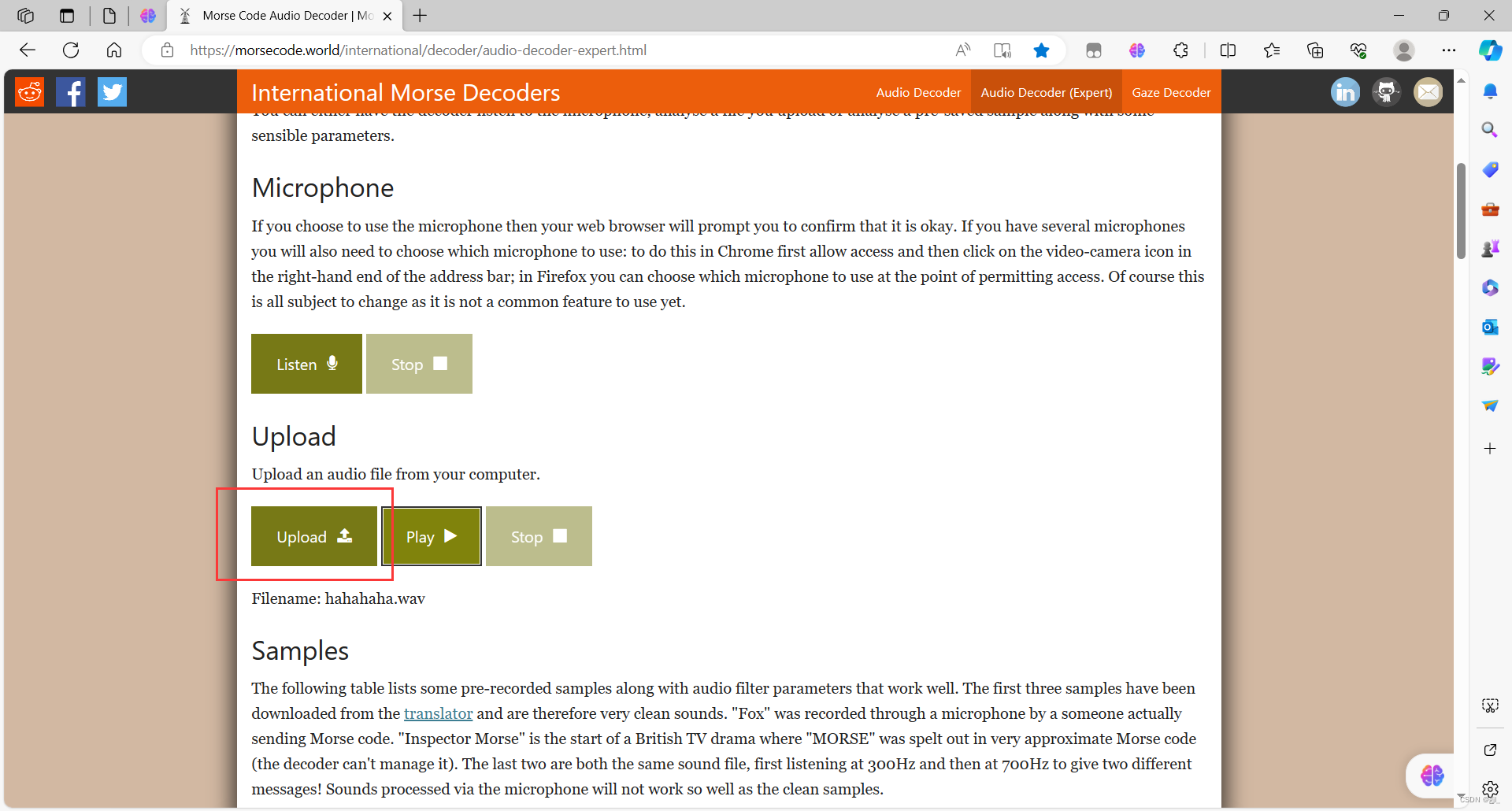
Task: Click the Upload audio file button
Action: pos(314,536)
